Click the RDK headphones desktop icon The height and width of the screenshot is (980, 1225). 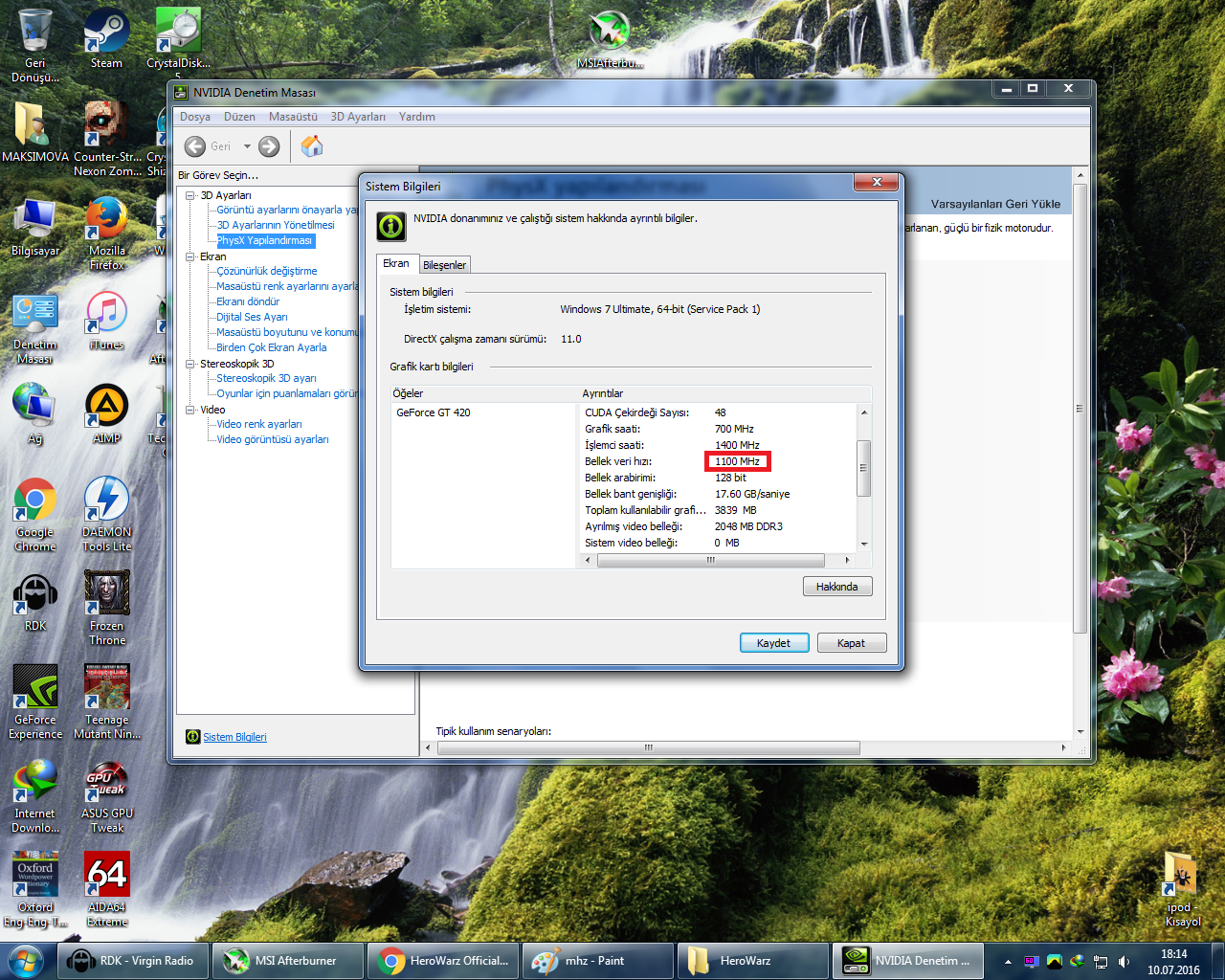point(35,602)
